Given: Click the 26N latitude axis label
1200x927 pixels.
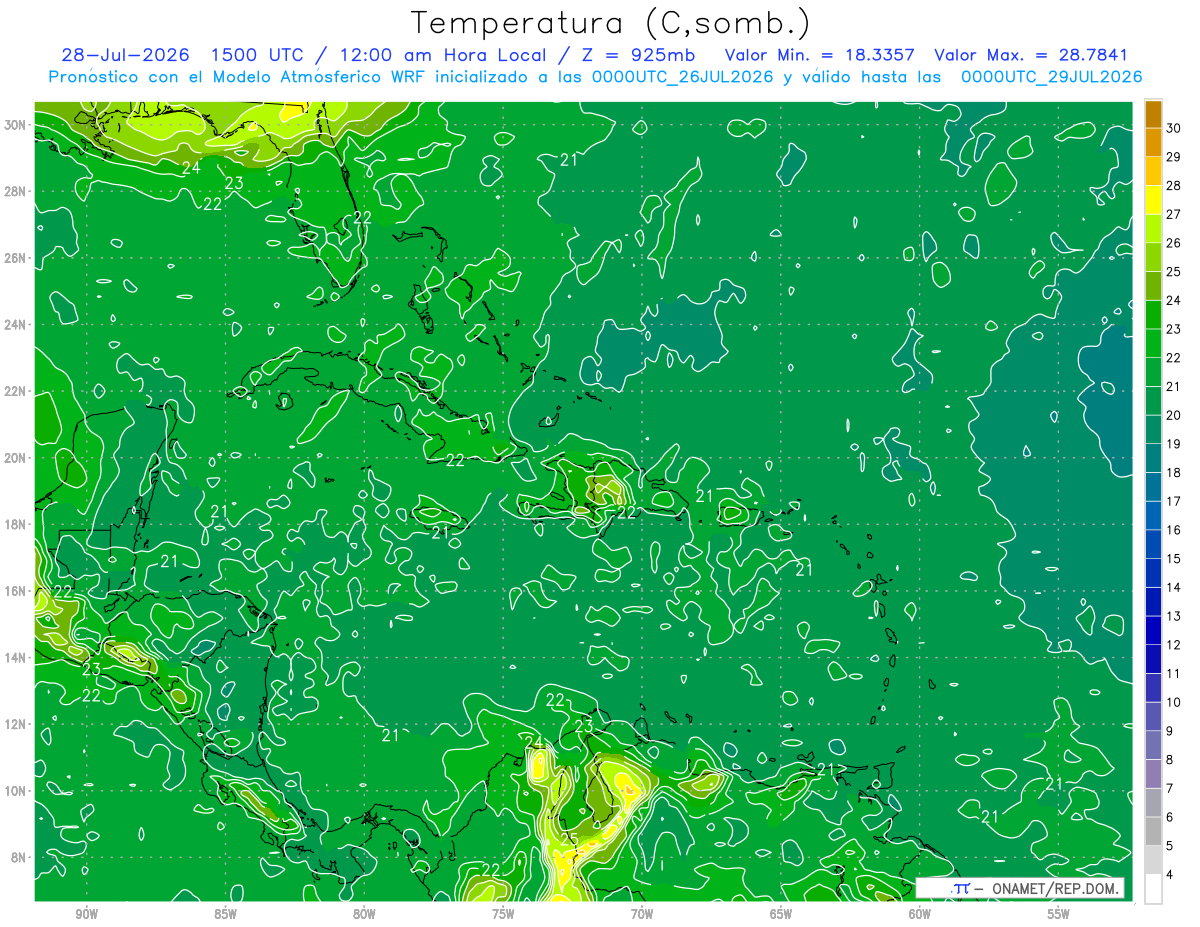Looking at the screenshot, I should coord(15,258).
